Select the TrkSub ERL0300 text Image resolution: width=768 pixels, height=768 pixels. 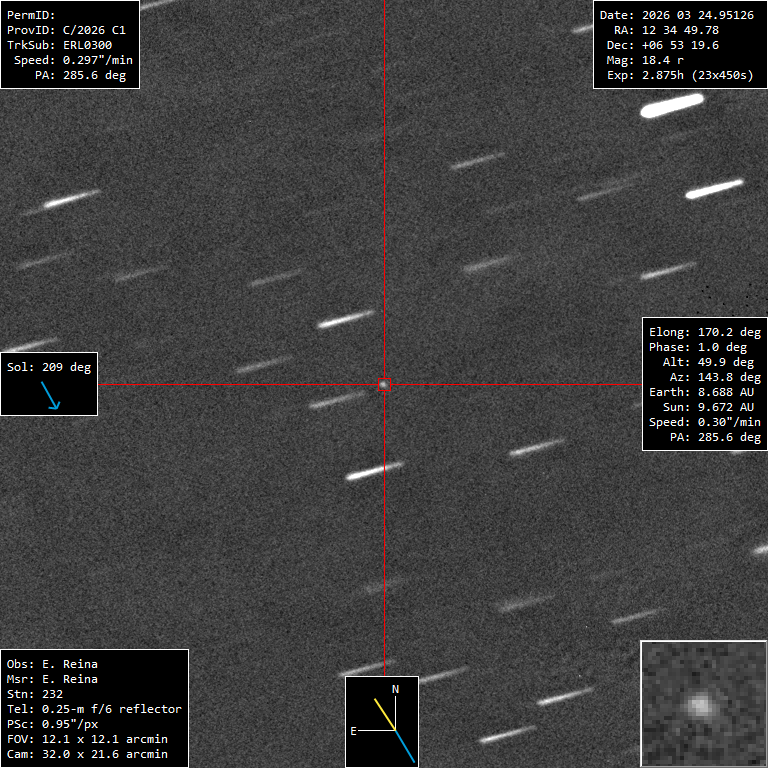(60, 45)
